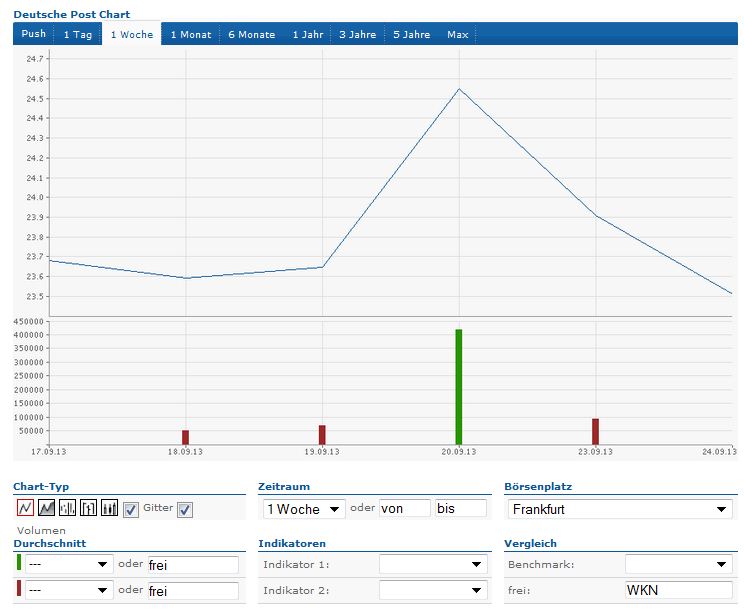
Task: Select the high-low bracket chart type icon
Action: pos(88,508)
